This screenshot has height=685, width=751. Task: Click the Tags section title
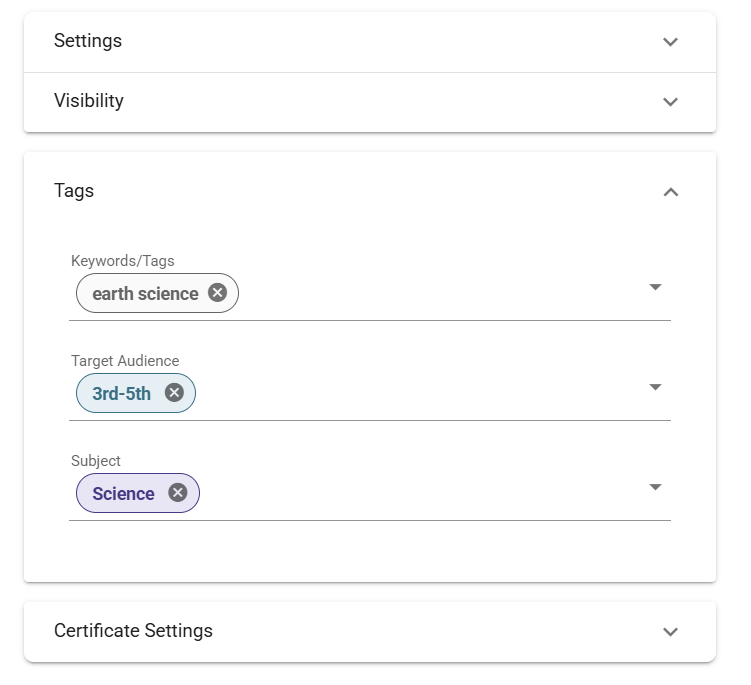click(x=74, y=191)
